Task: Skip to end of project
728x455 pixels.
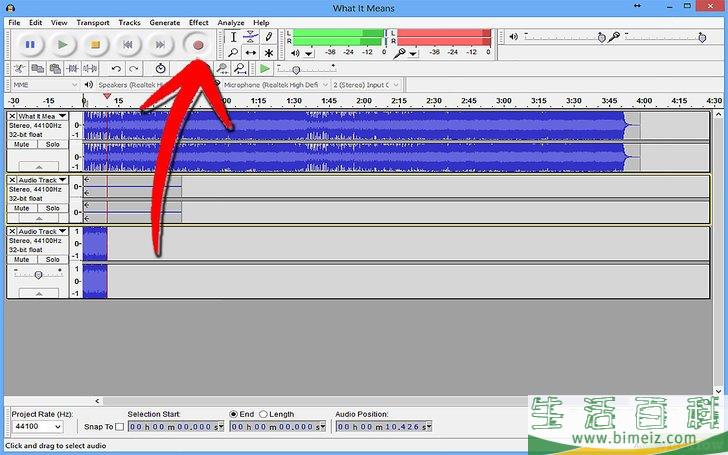Action: [x=160, y=45]
